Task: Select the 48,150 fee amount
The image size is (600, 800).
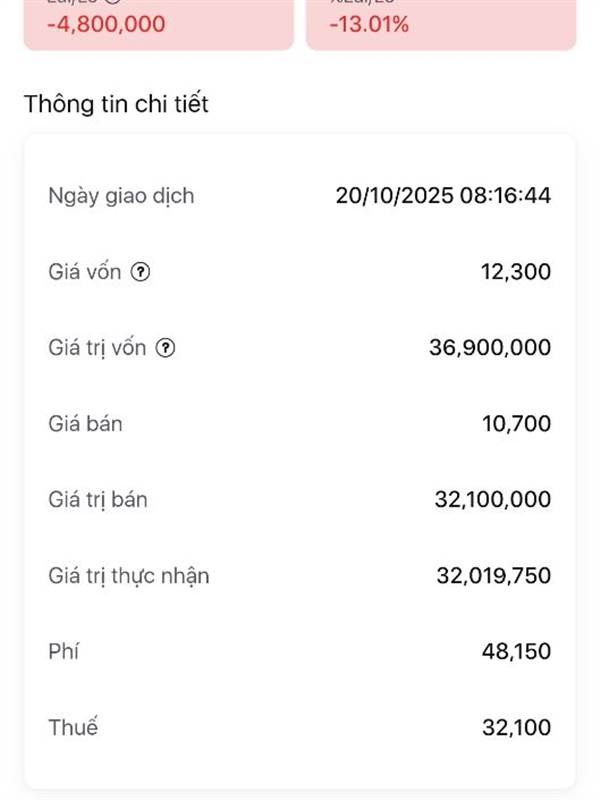Action: tap(516, 652)
